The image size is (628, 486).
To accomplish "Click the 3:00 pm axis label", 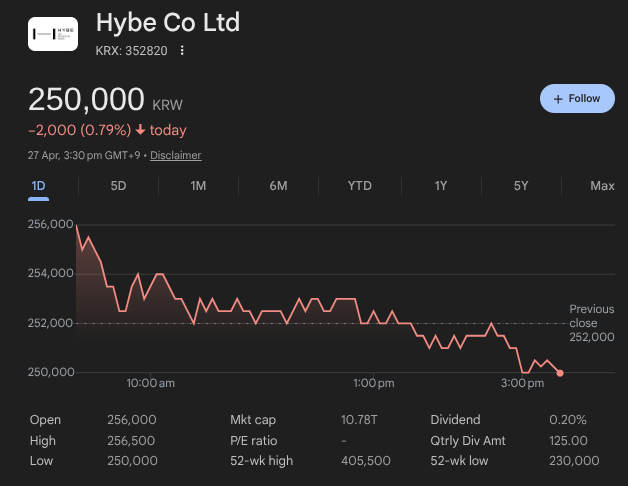I will click(x=522, y=383).
